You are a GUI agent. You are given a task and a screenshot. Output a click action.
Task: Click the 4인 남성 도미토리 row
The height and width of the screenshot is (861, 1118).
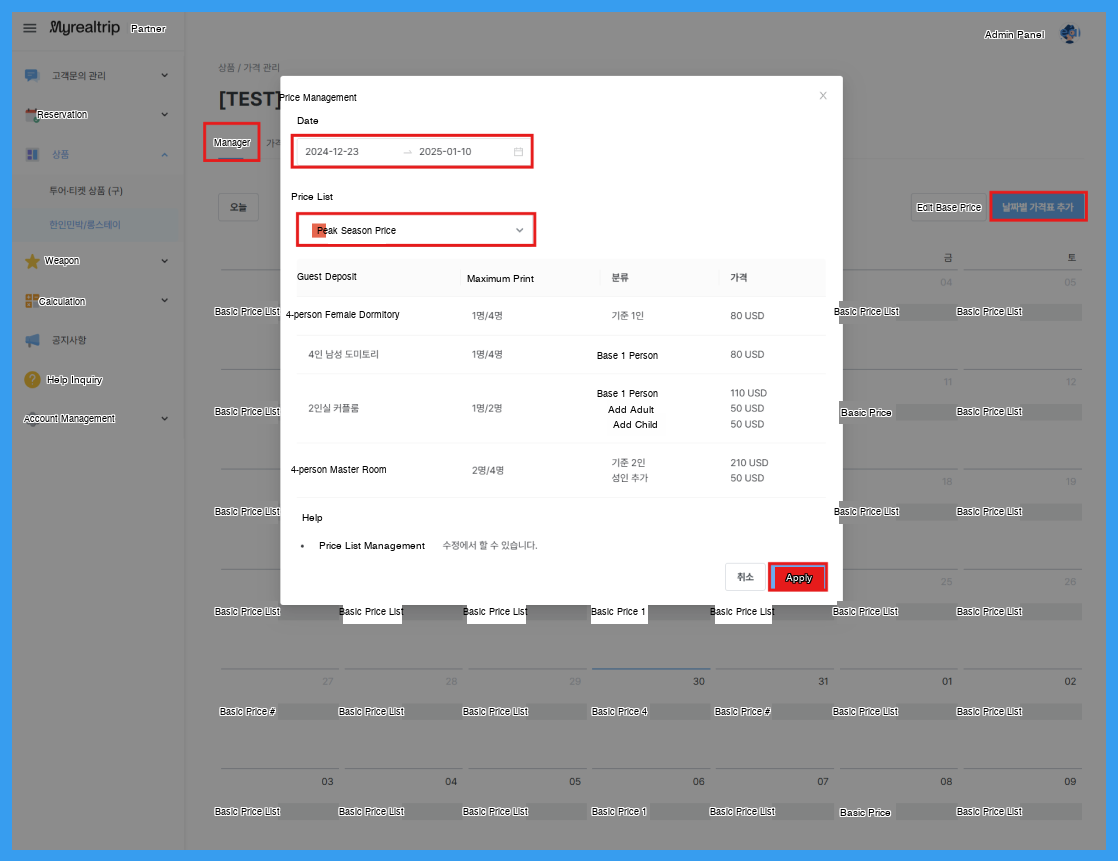560,354
